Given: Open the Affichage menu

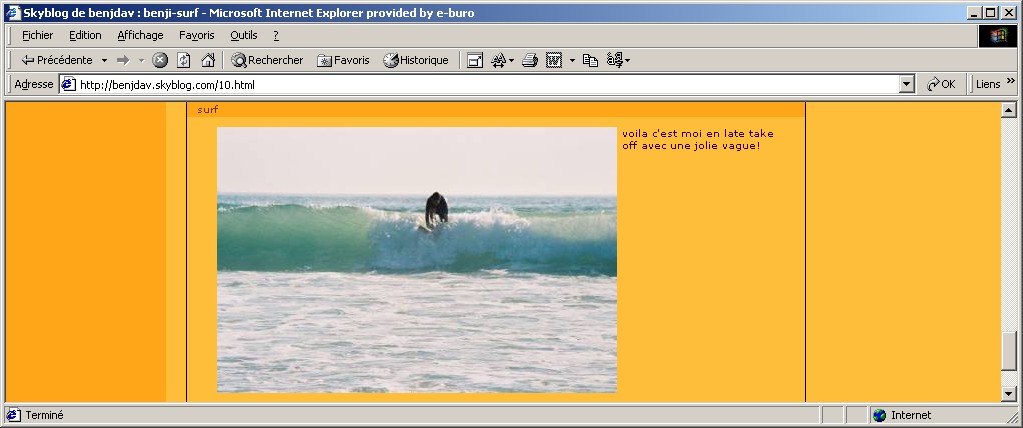Looking at the screenshot, I should (140, 35).
